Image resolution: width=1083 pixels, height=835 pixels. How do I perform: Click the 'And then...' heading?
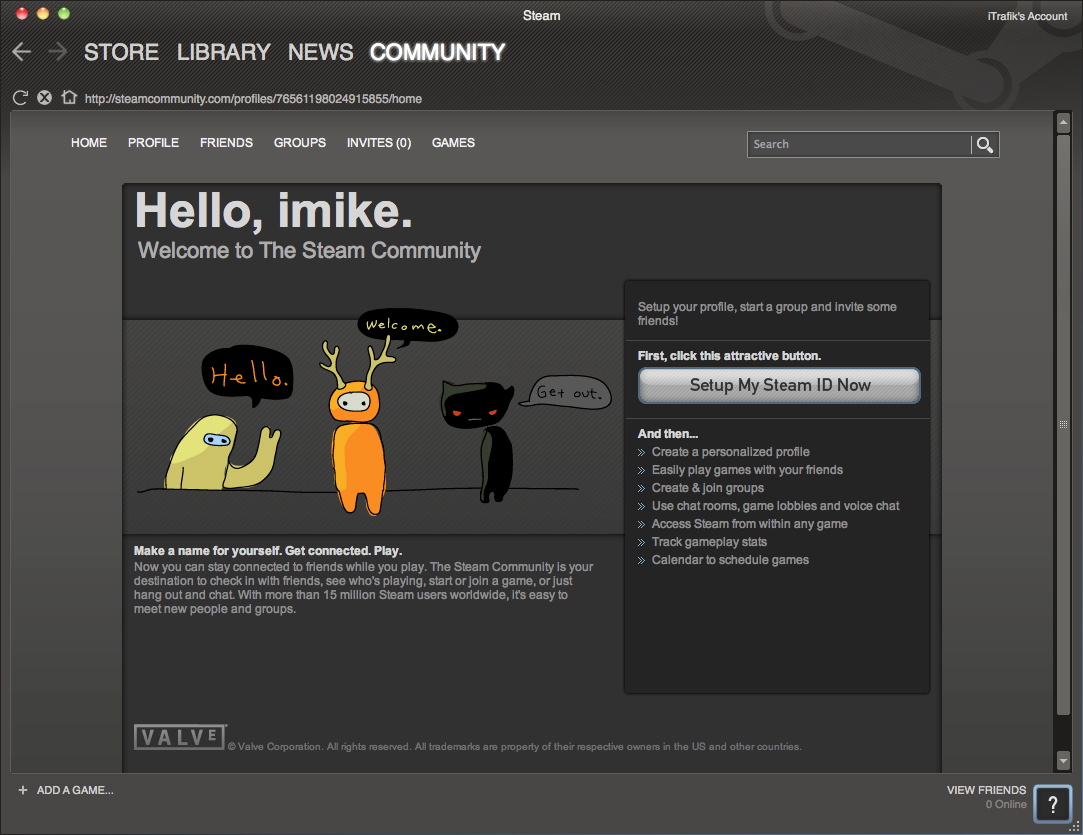click(668, 434)
